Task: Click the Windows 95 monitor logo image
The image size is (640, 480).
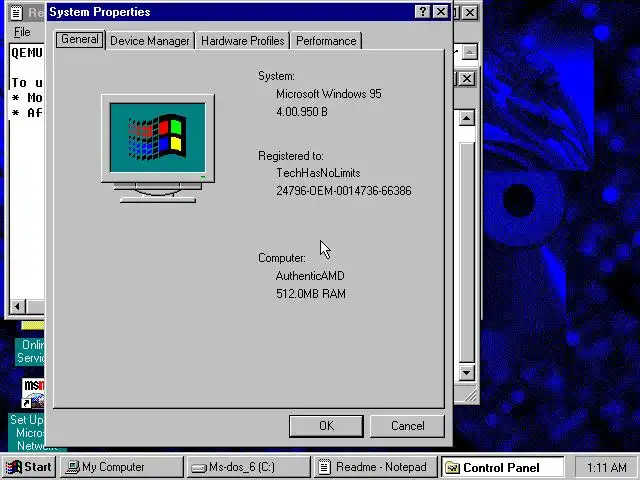Action: pos(158,149)
